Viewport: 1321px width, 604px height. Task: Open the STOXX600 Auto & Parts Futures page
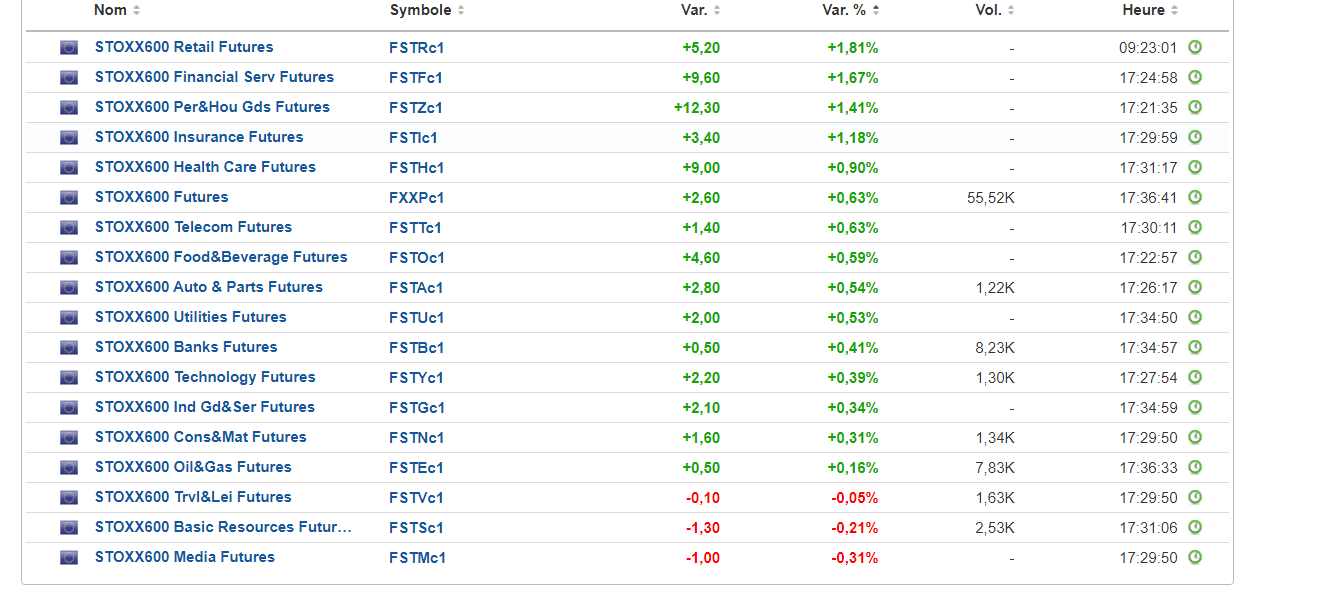pos(208,287)
